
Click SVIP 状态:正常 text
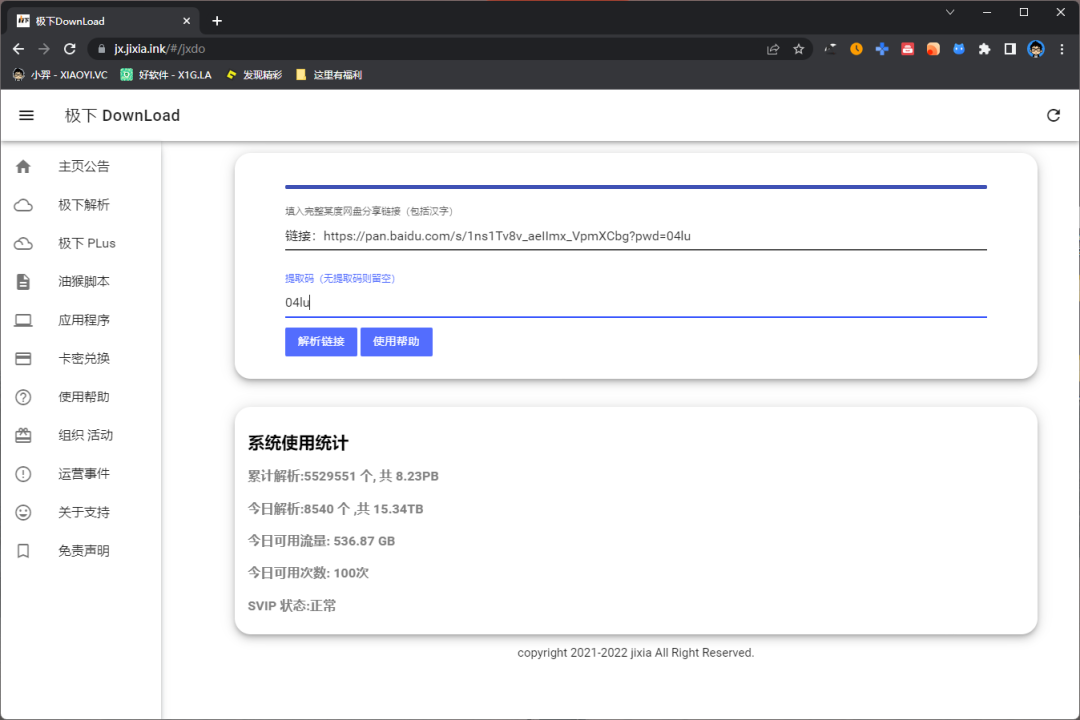292,606
